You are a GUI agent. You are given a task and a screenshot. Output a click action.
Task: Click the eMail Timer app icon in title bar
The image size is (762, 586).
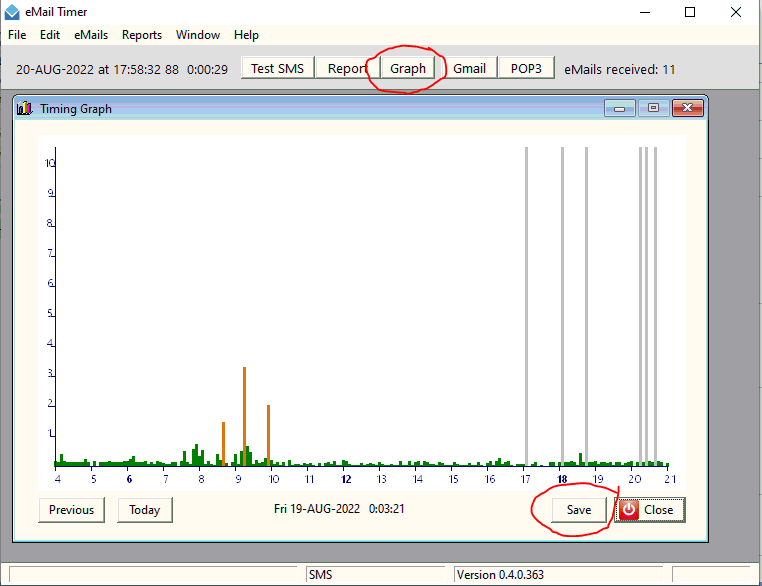point(12,12)
